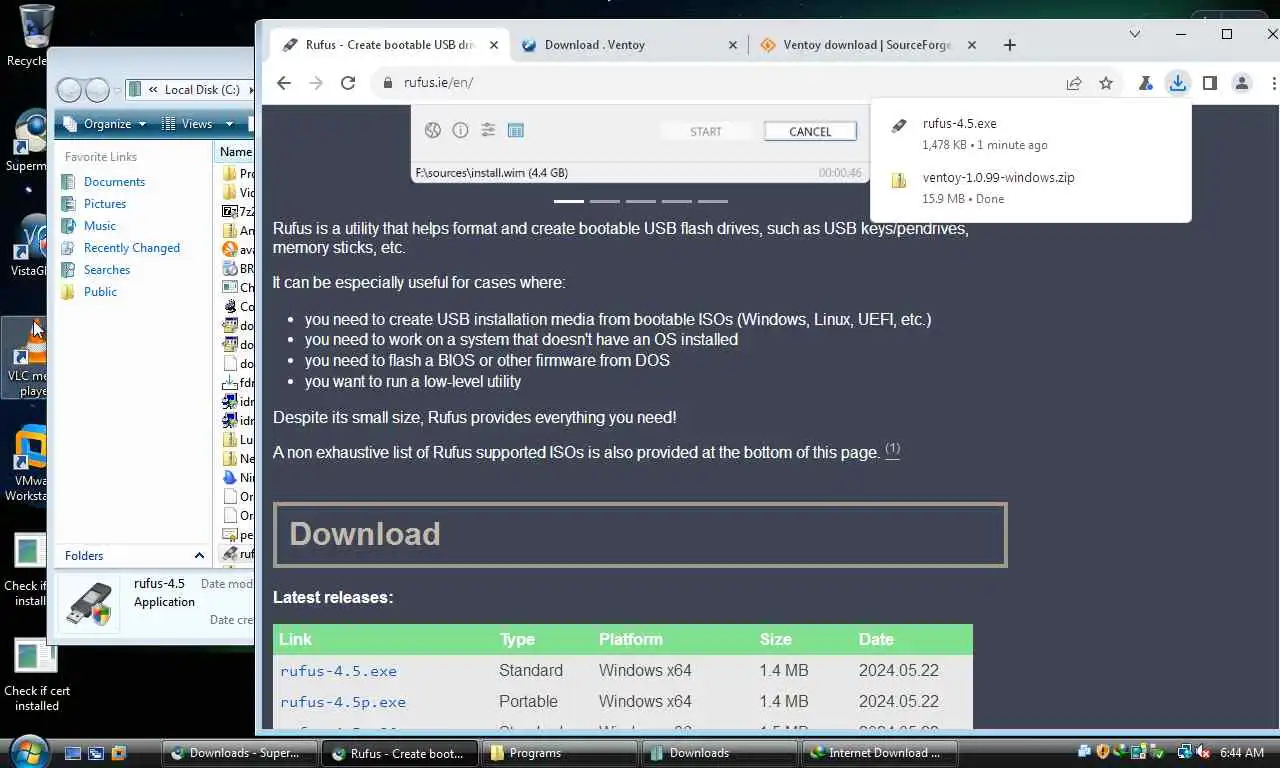1280x768 pixels.
Task: Close the Rufus browser tab
Action: pos(494,45)
